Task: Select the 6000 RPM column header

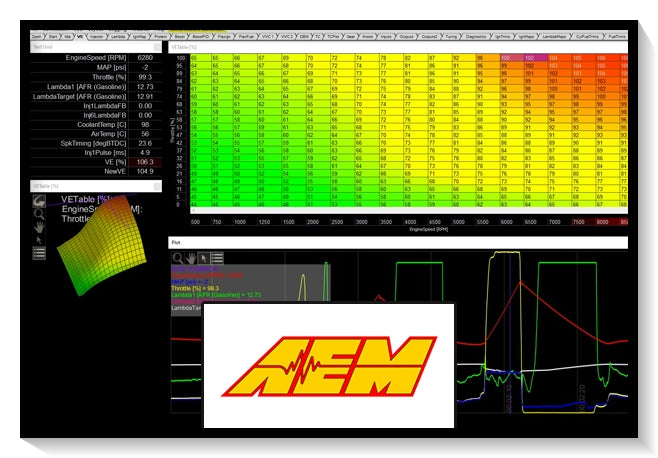Action: 507,222
